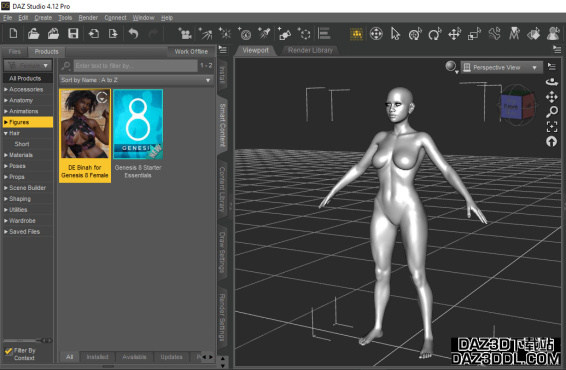Open the Perspective View dropdown
This screenshot has height=370, width=566.
[502, 68]
